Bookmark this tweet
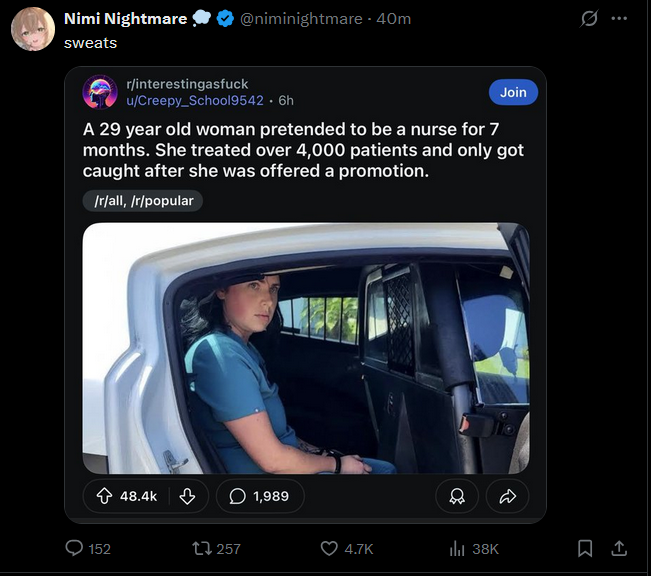This screenshot has height=576, width=651. click(586, 548)
